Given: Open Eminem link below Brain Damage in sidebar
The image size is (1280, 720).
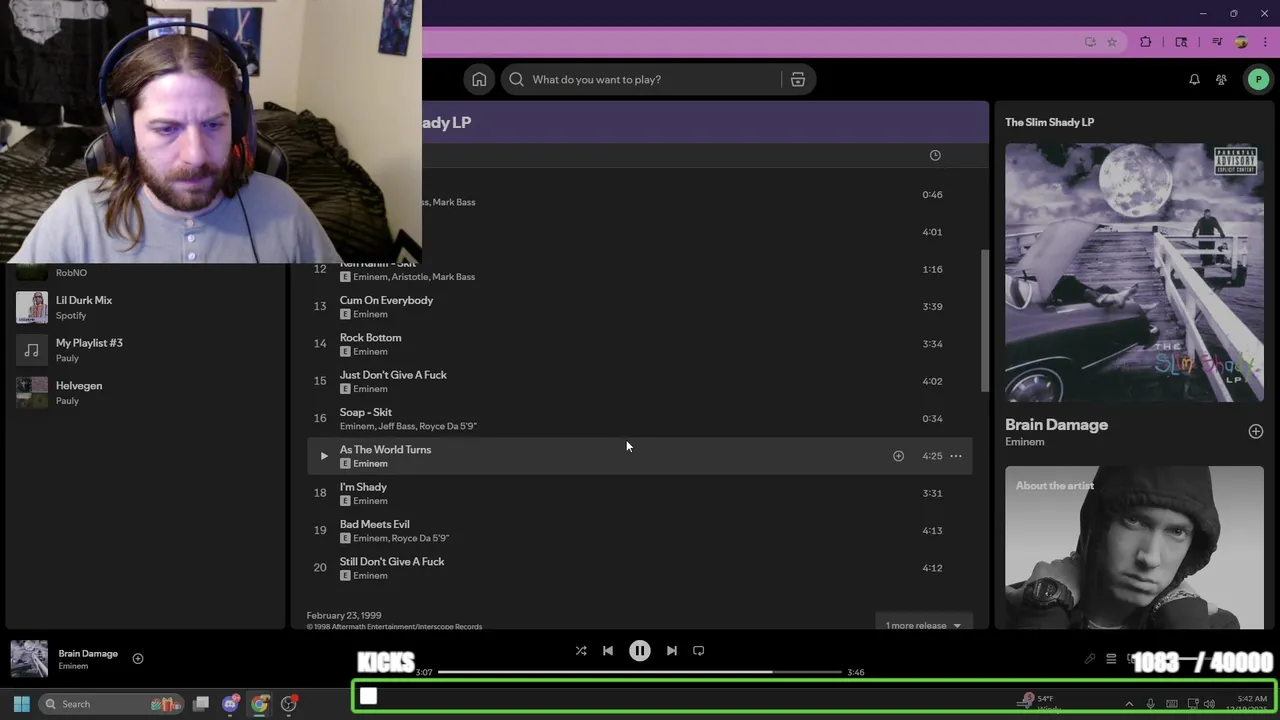Looking at the screenshot, I should click(x=1024, y=442).
